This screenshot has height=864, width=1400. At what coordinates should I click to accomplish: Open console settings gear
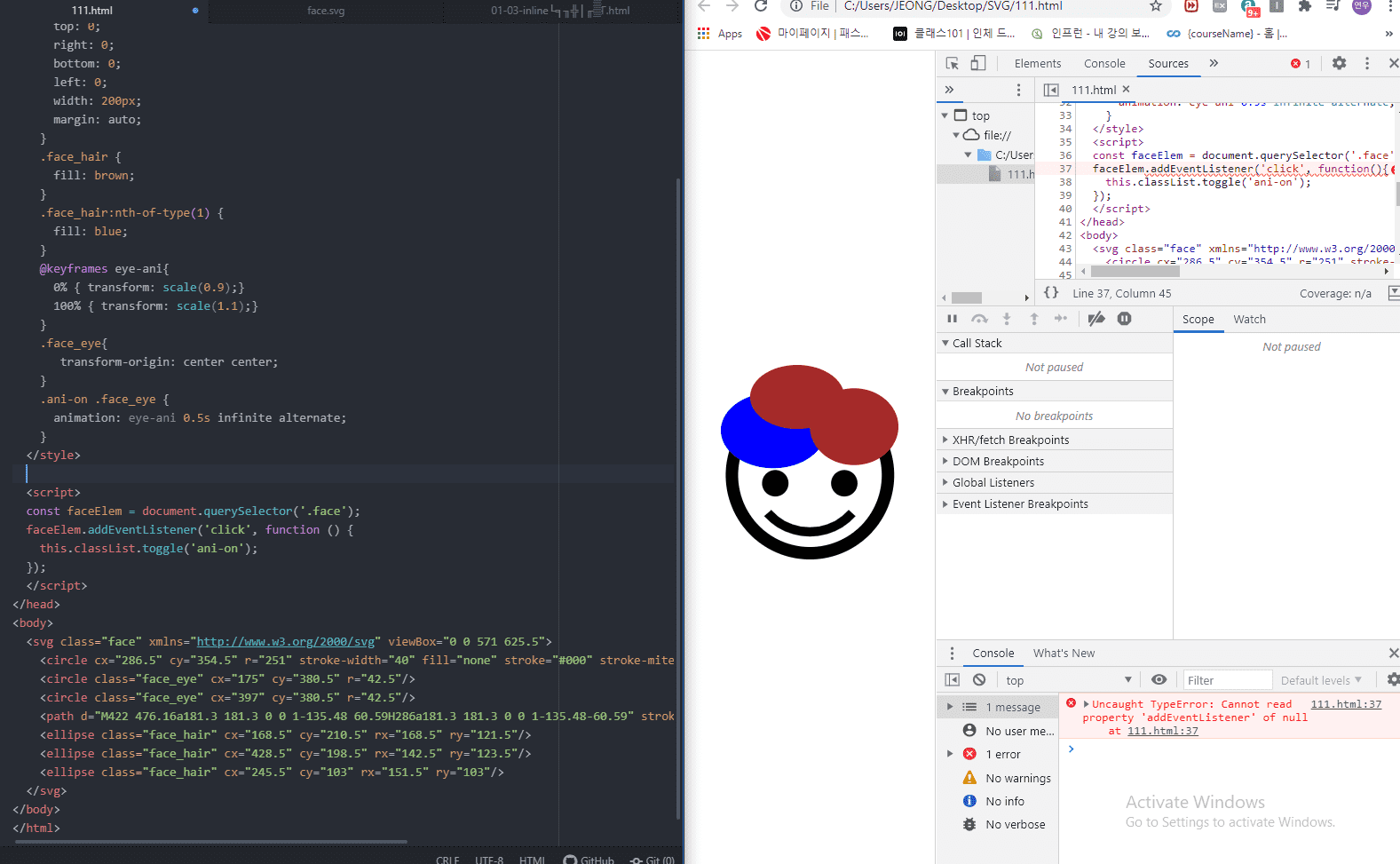click(x=1393, y=679)
